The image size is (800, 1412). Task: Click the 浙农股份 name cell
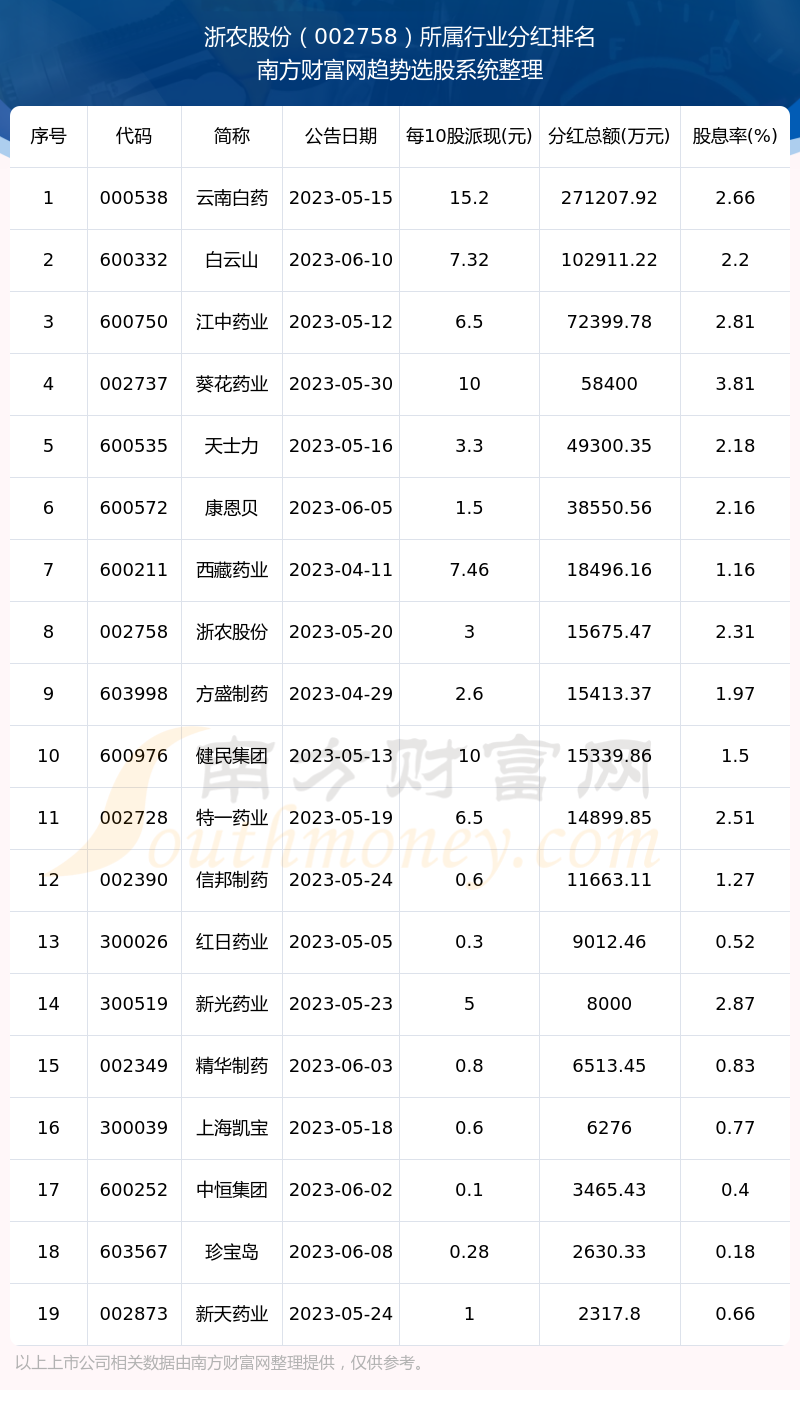pyautogui.click(x=232, y=632)
